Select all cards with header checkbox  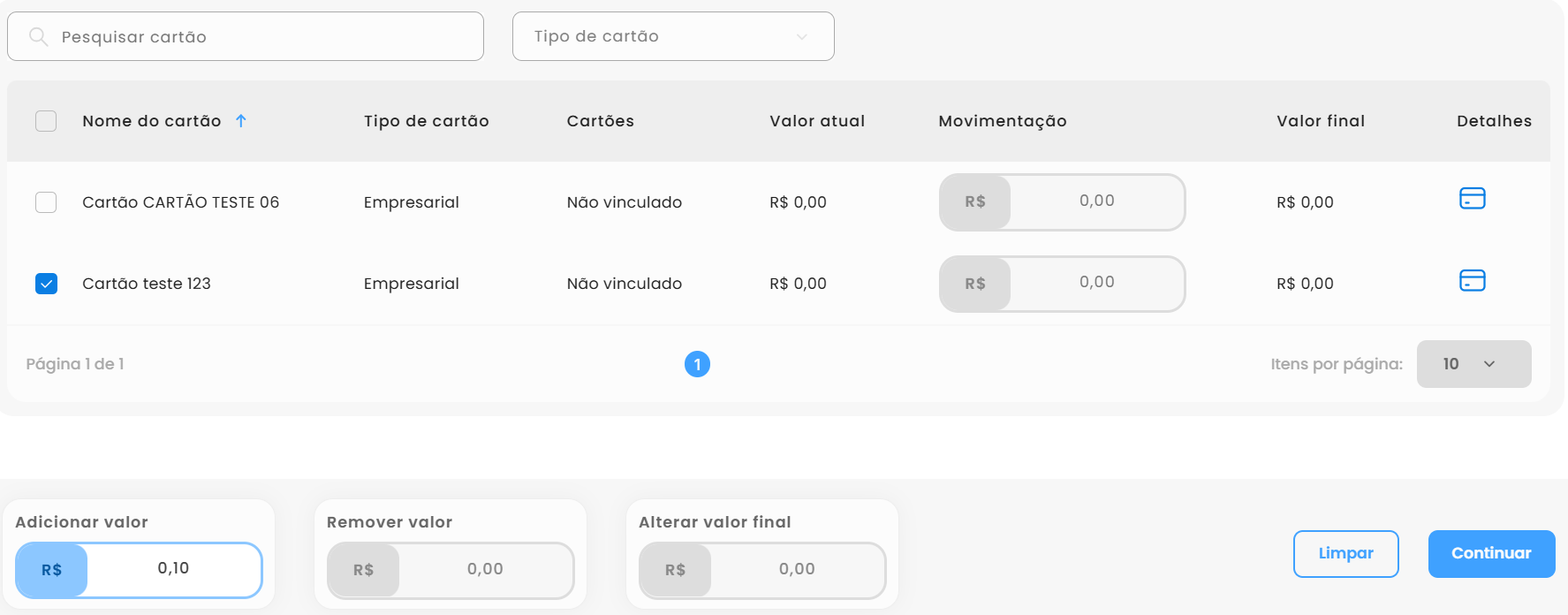pos(46,121)
